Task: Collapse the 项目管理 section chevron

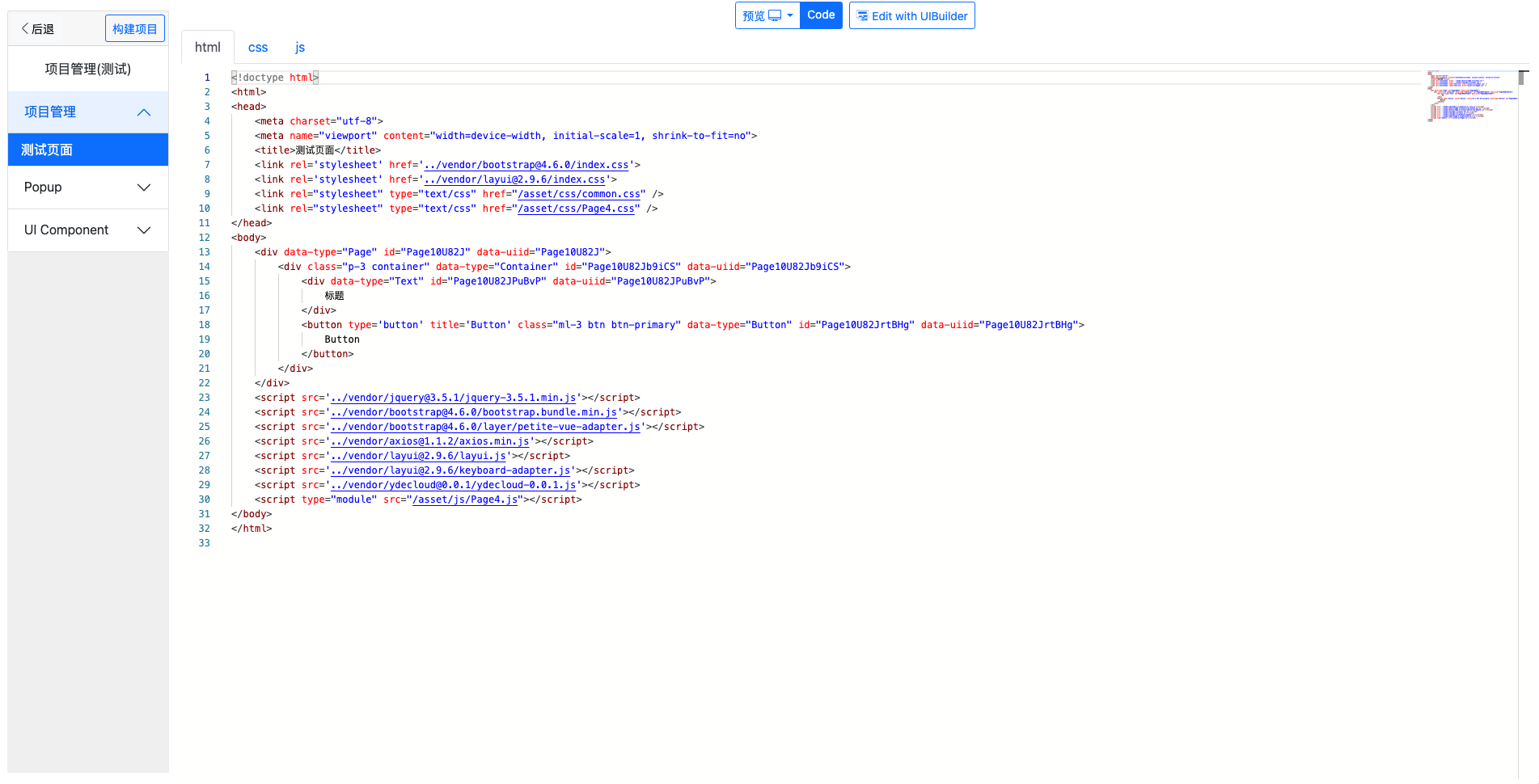Action: 144,112
